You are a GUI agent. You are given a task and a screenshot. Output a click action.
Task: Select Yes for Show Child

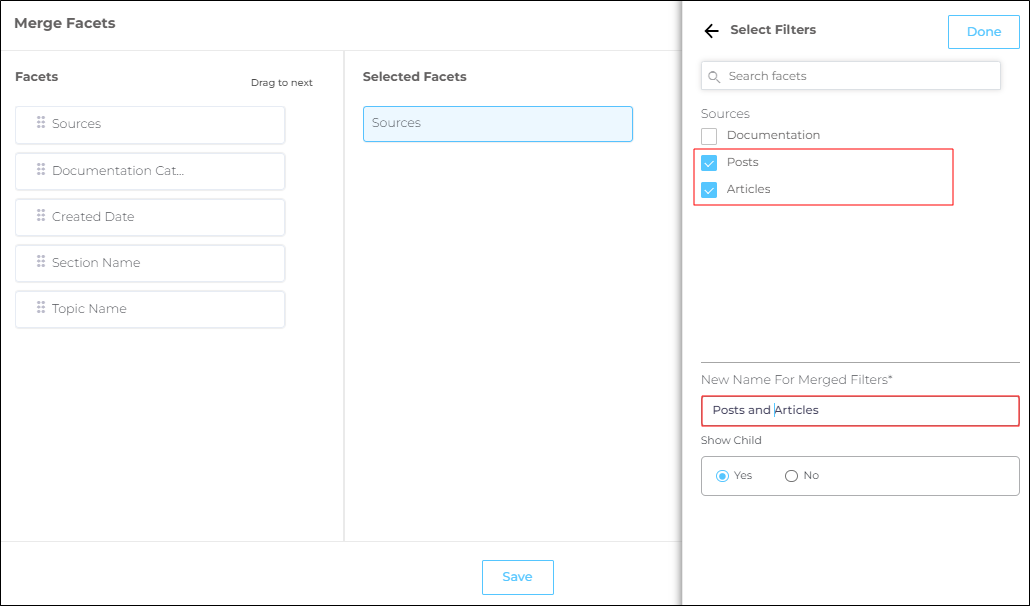722,476
